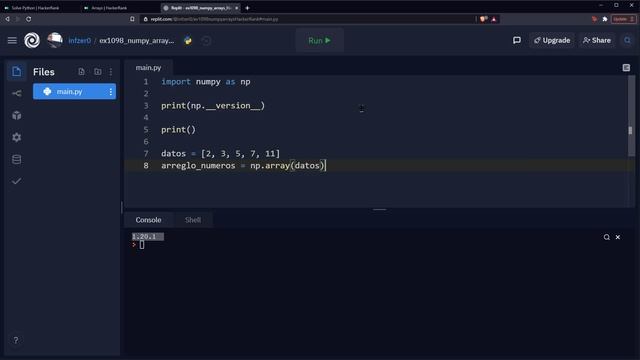Clear the console with X icon

618,237
